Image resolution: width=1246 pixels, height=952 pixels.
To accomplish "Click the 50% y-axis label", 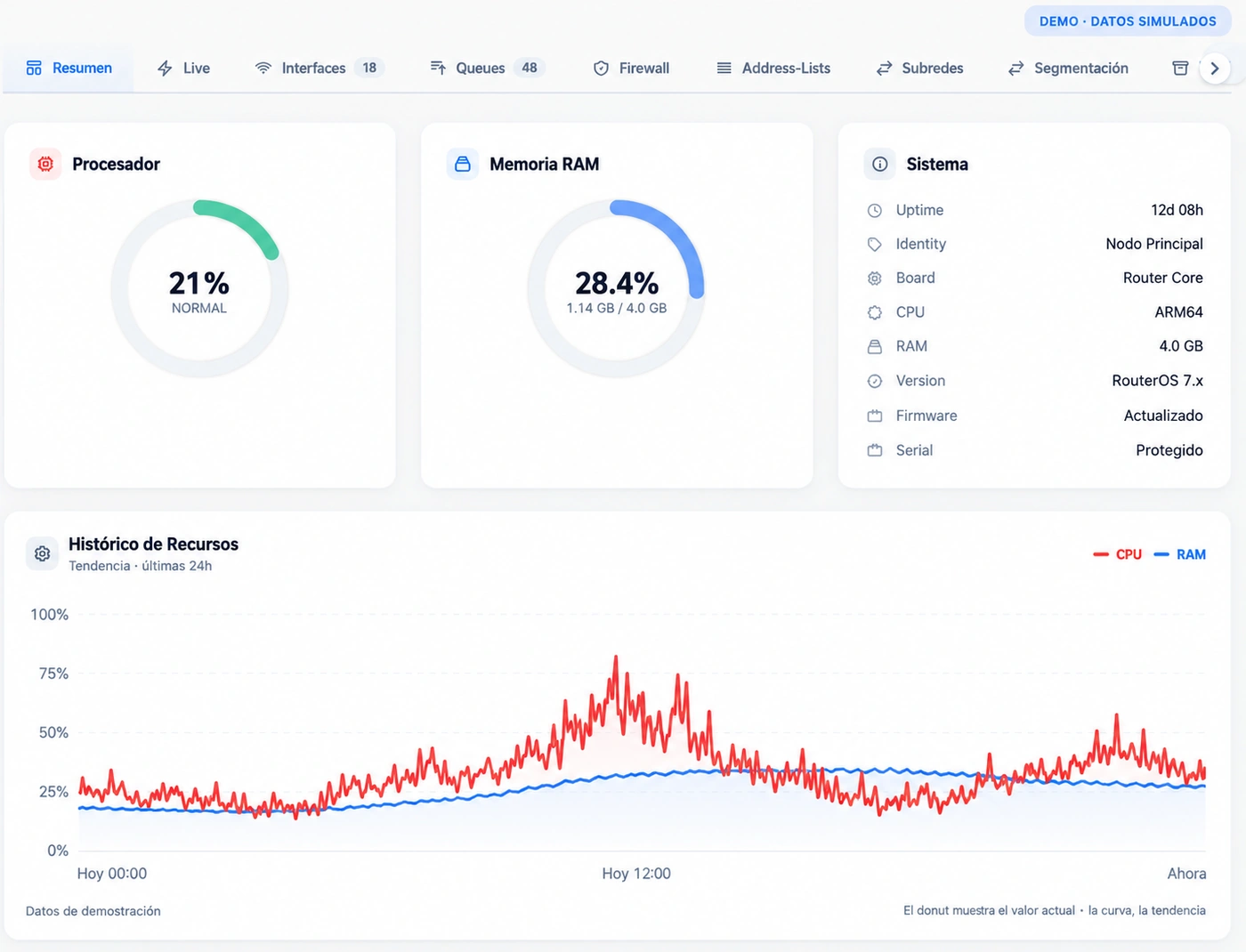I will tap(53, 732).
